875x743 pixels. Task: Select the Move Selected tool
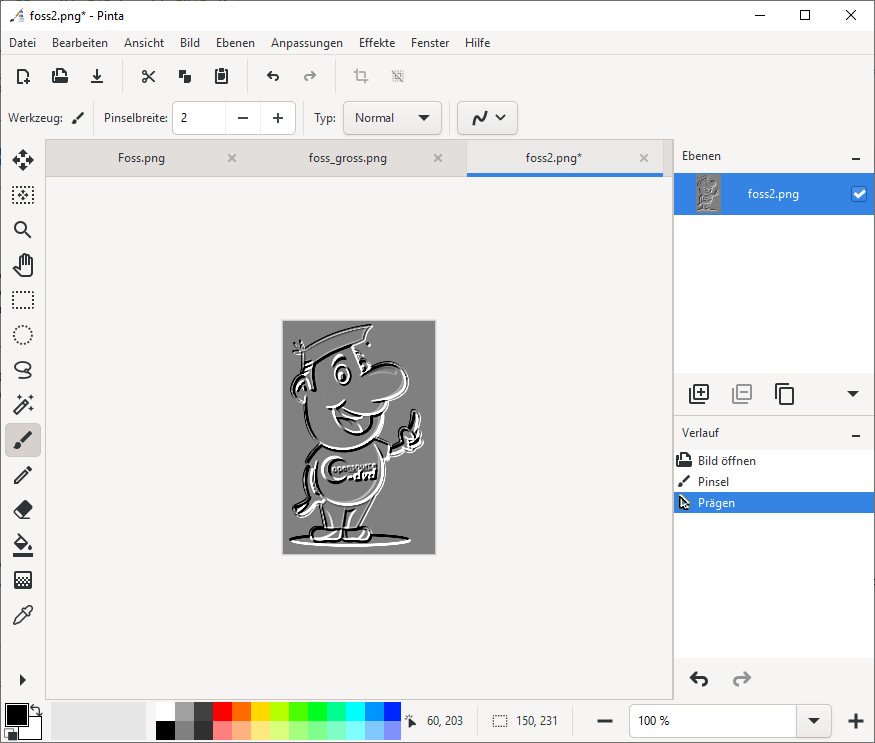(x=23, y=160)
